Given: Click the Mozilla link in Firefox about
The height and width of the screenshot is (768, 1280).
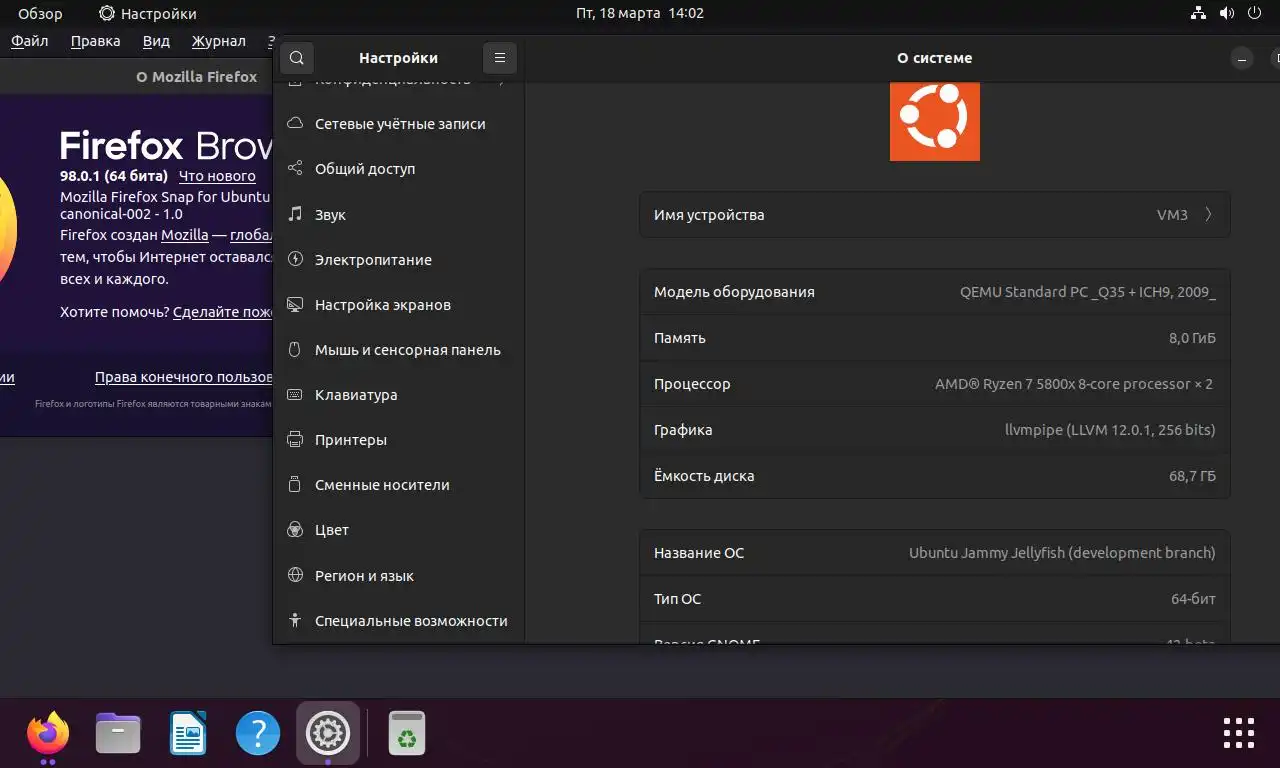Looking at the screenshot, I should tap(185, 235).
